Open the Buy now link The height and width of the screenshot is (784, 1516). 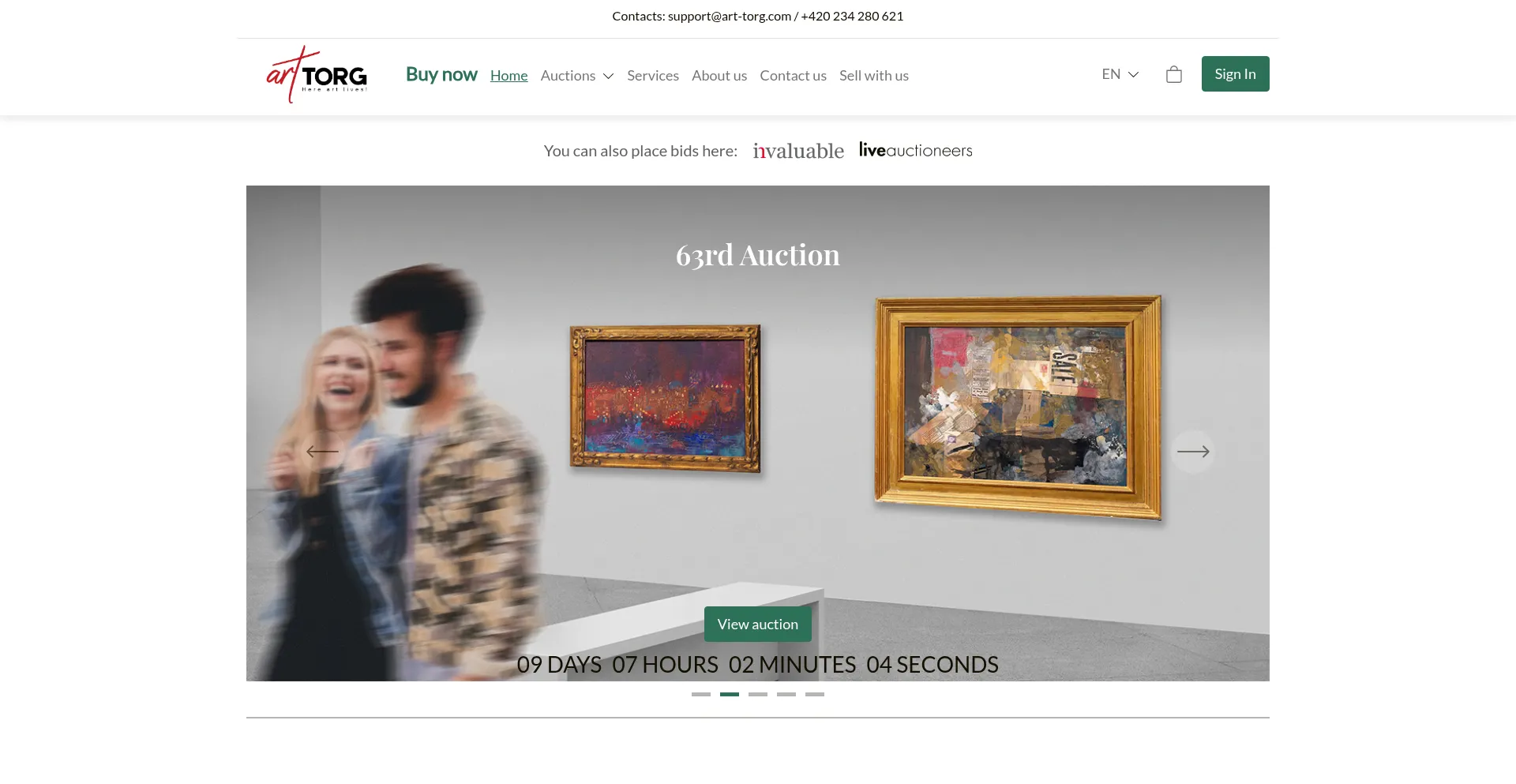(441, 74)
